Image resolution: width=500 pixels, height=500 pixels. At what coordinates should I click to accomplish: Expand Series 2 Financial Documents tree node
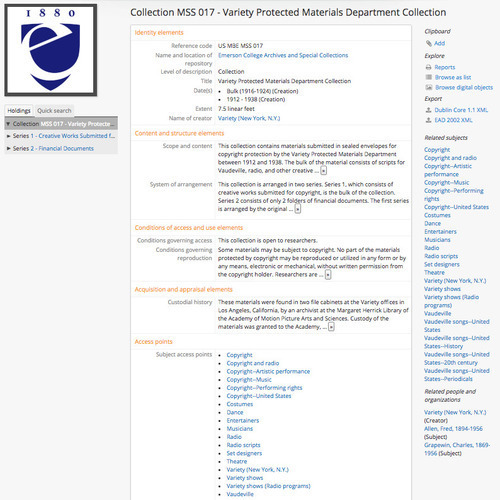8,149
